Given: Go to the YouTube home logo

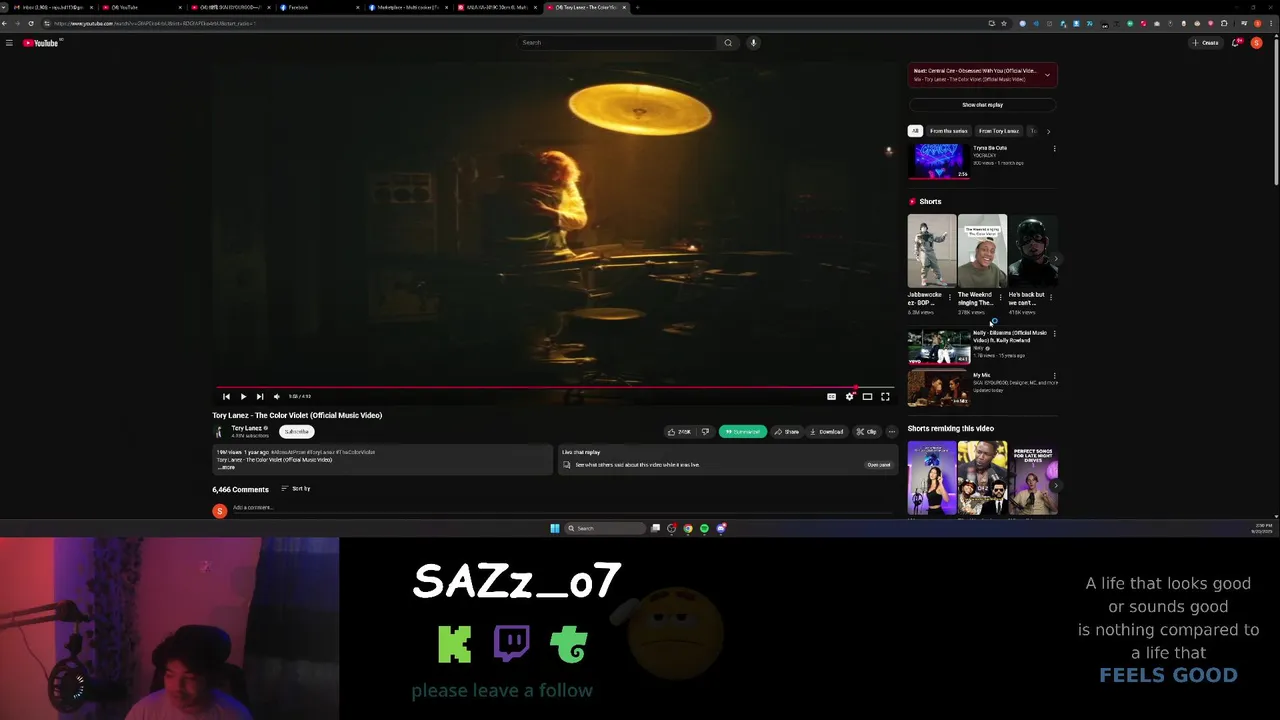Looking at the screenshot, I should coord(42,43).
